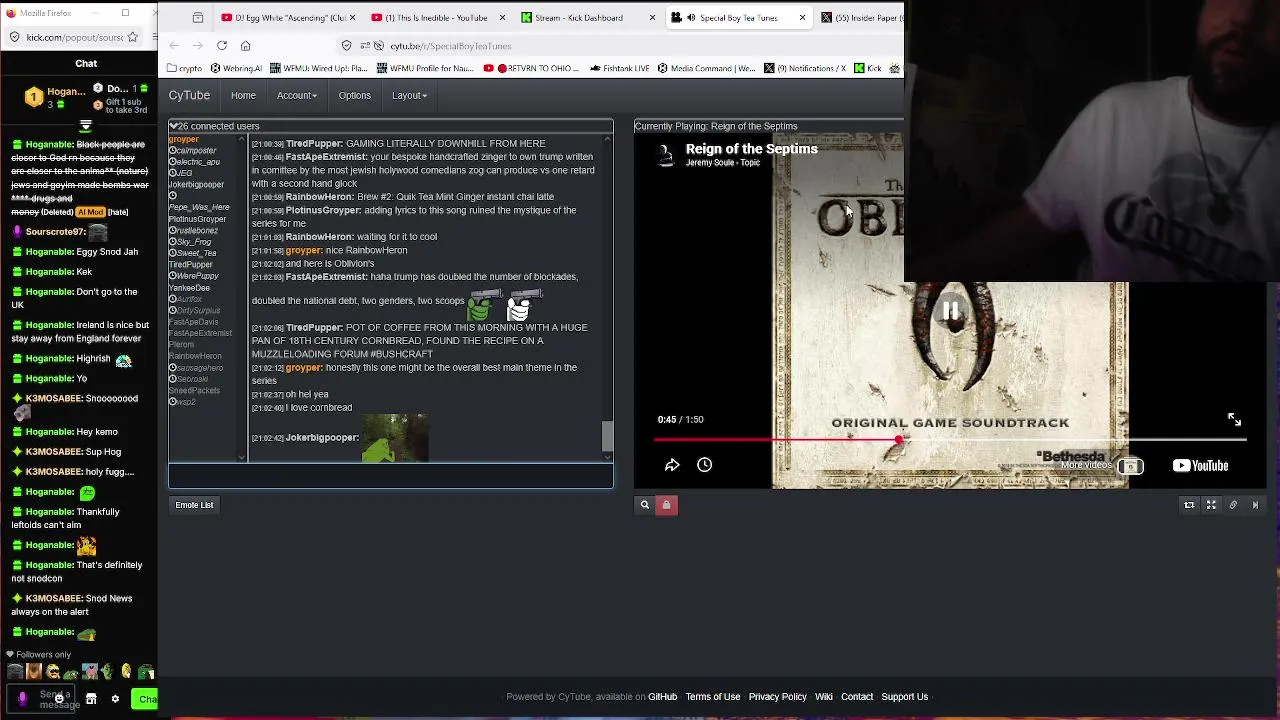Screen dimensions: 1280x720
Task: Click the YouTube logo in player
Action: [1200, 465]
